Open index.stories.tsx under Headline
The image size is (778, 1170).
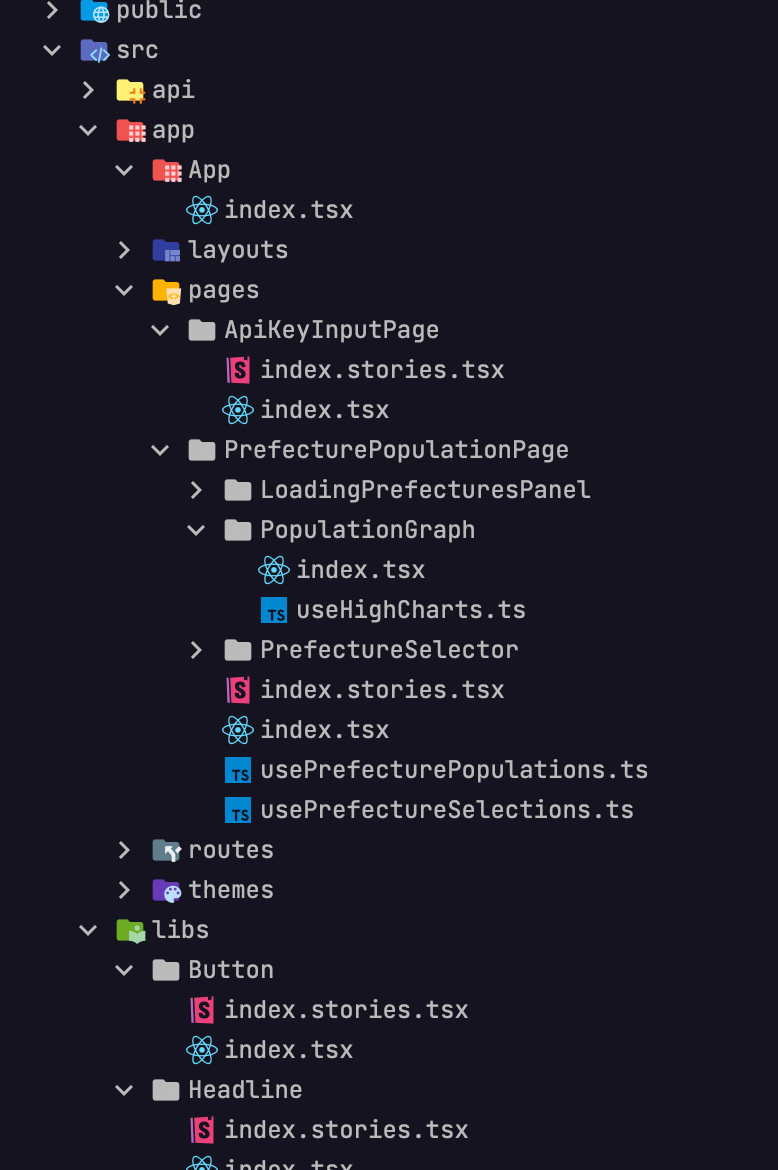[x=346, y=1130]
